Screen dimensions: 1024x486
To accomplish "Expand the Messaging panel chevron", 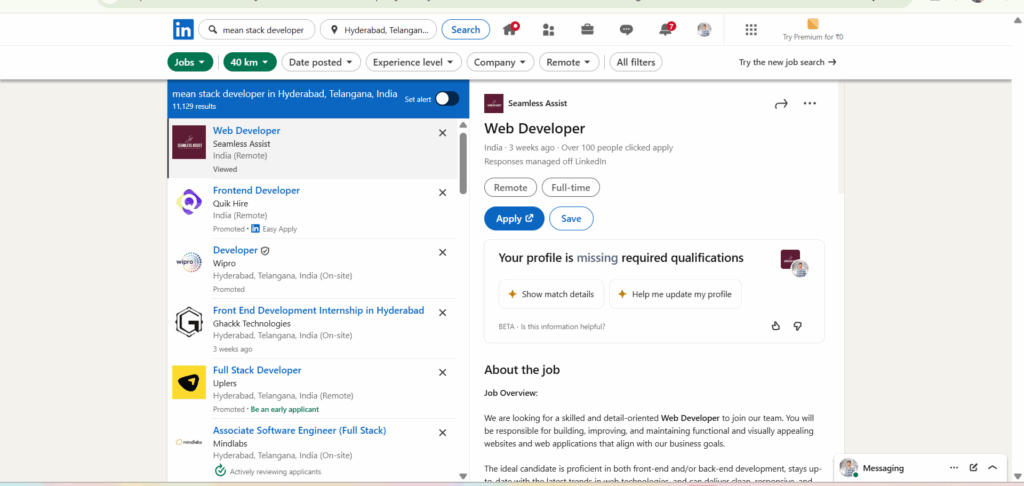I will coord(993,468).
